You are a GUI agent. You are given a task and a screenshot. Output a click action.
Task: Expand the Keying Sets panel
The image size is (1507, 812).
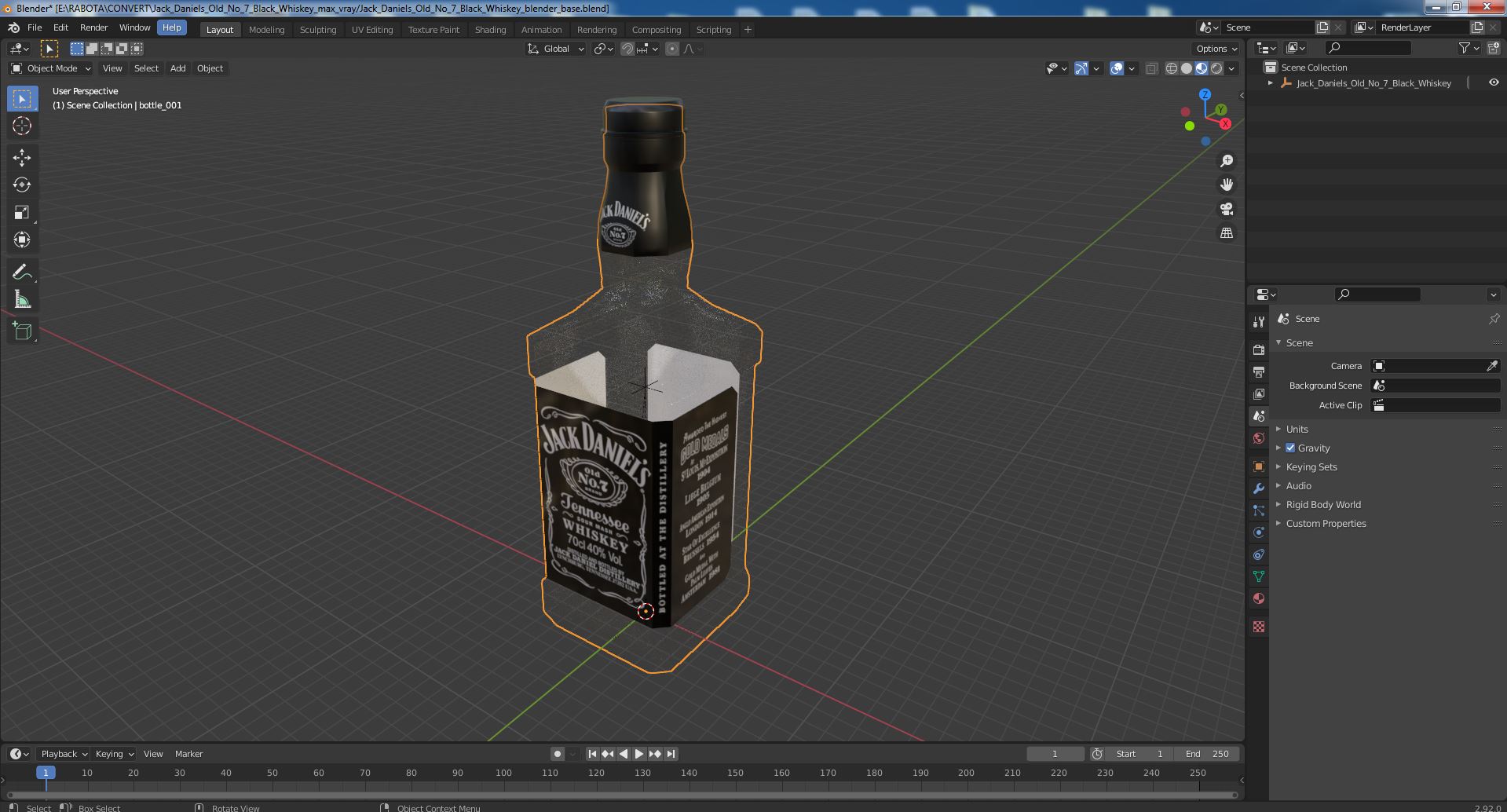pos(1311,466)
